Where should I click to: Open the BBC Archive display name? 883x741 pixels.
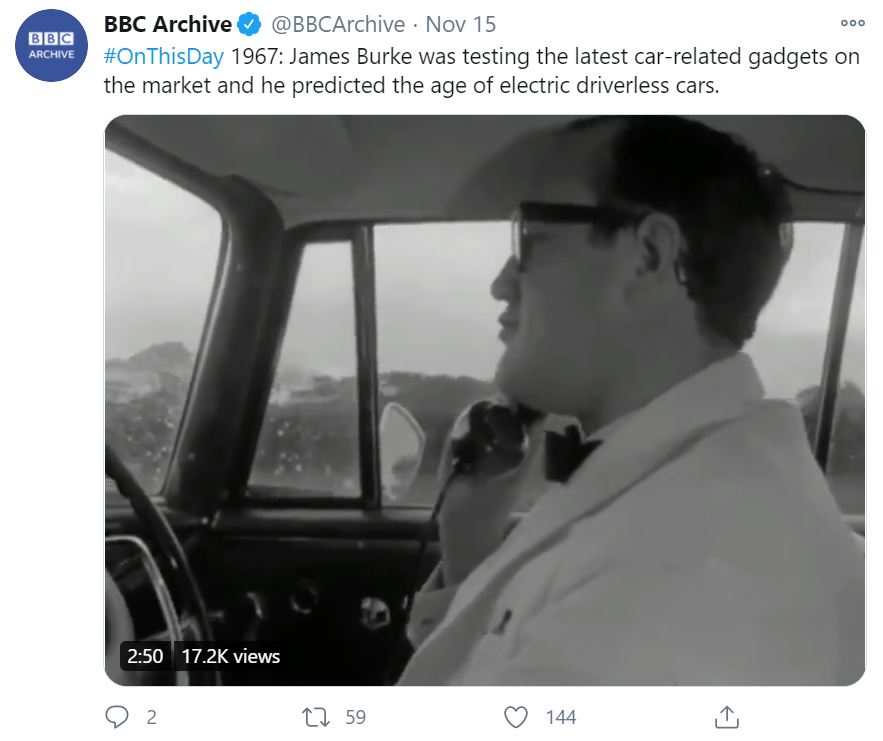tap(167, 24)
